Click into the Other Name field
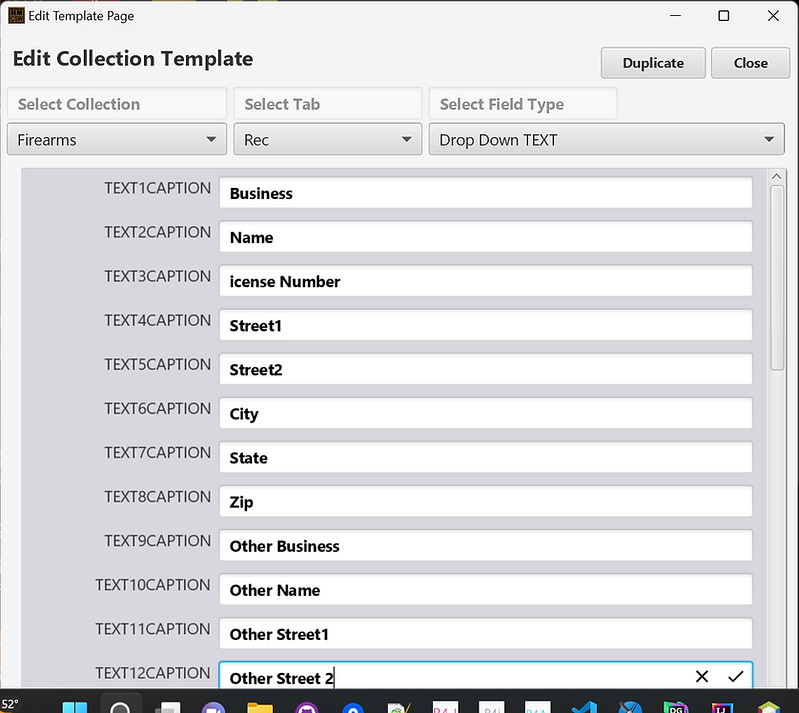Viewport: 799px width, 713px height. [486, 589]
